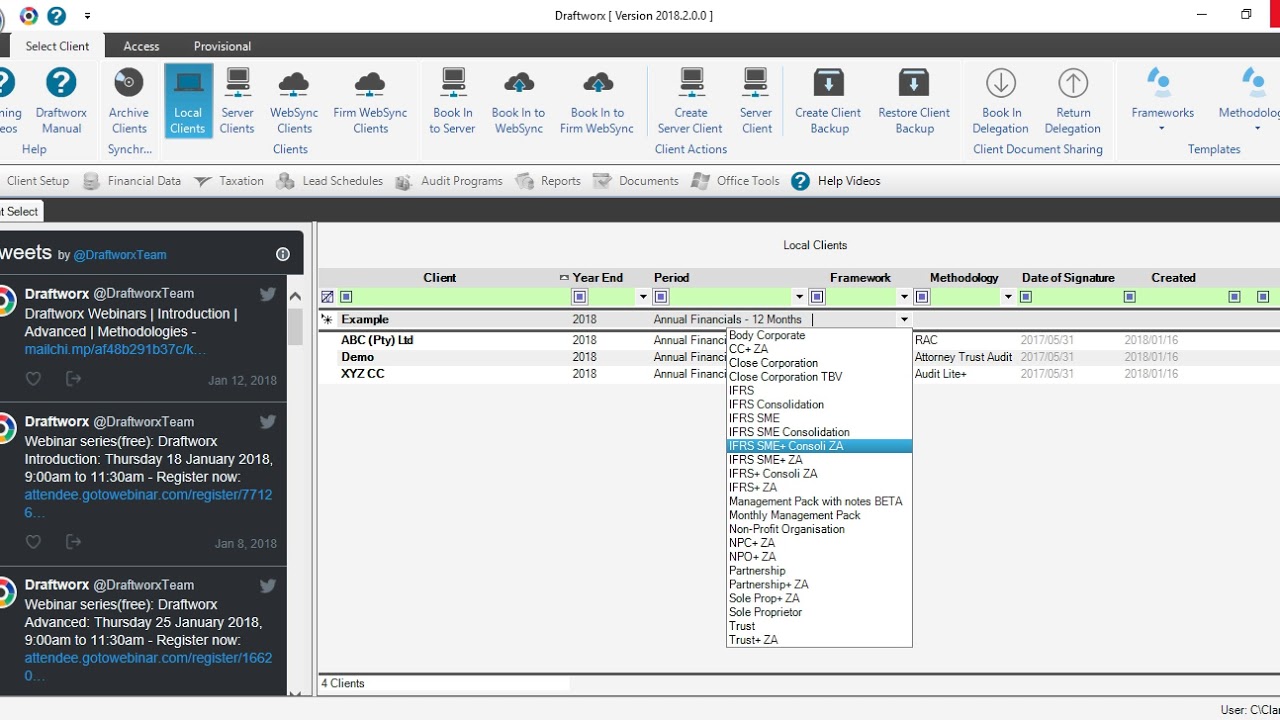Viewport: 1280px width, 720px height.
Task: Open Help Videos
Action: click(x=836, y=181)
